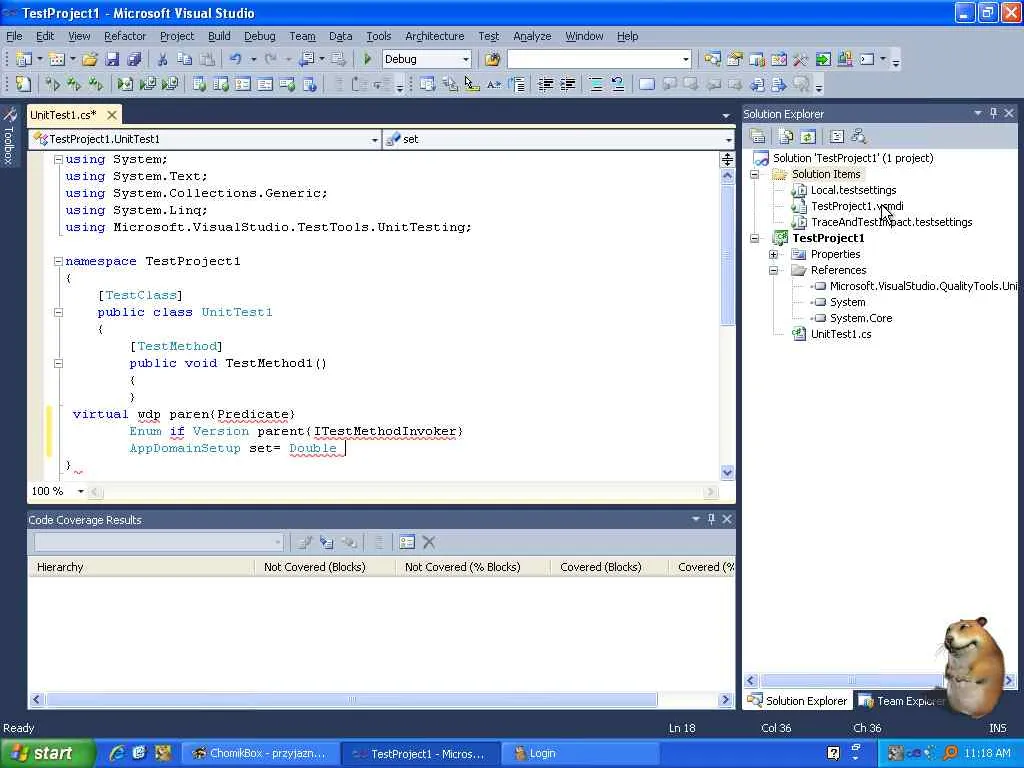
Task: Click the Open File folder icon
Action: click(89, 59)
